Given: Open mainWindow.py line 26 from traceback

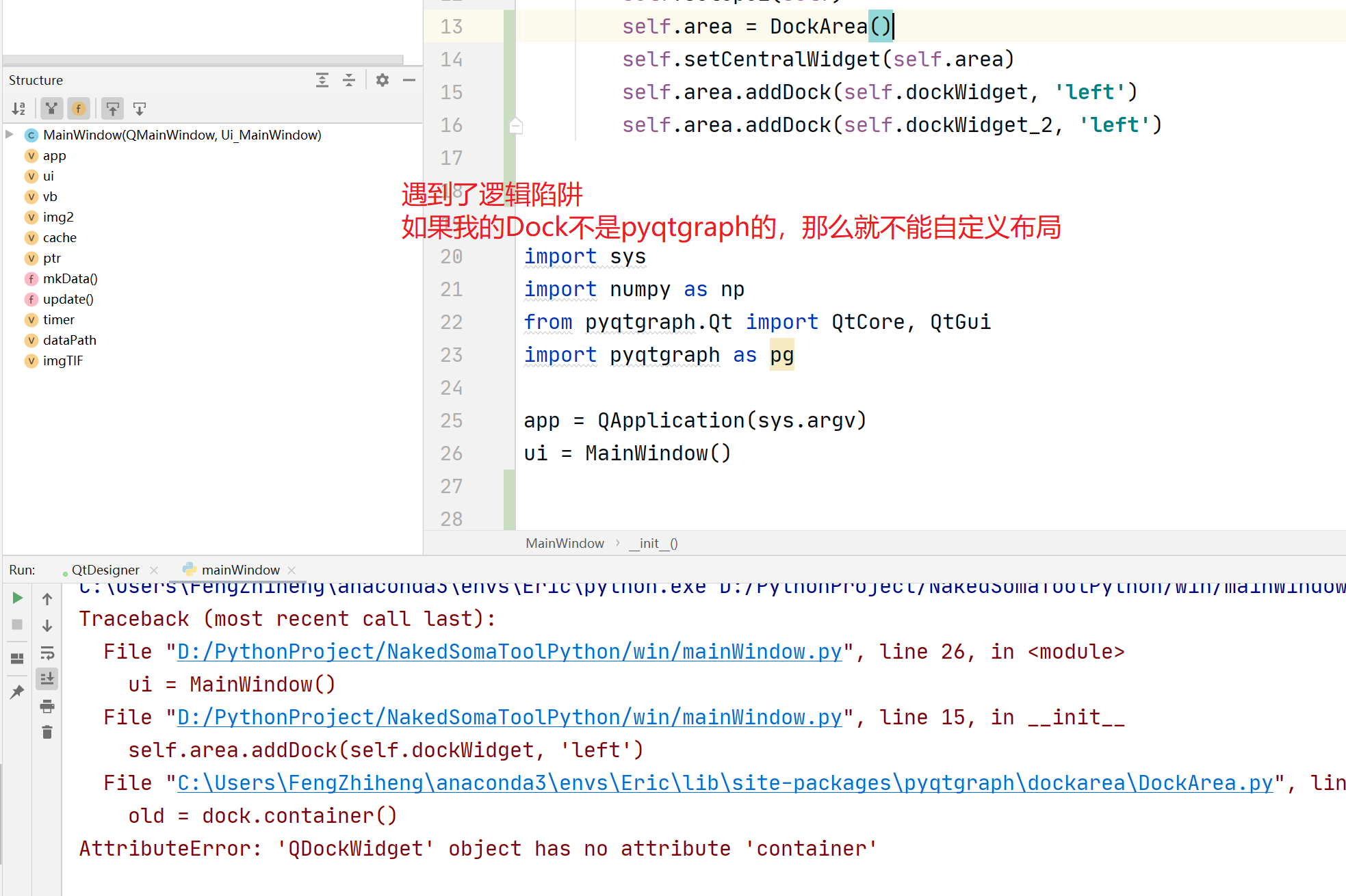Looking at the screenshot, I should (x=509, y=651).
